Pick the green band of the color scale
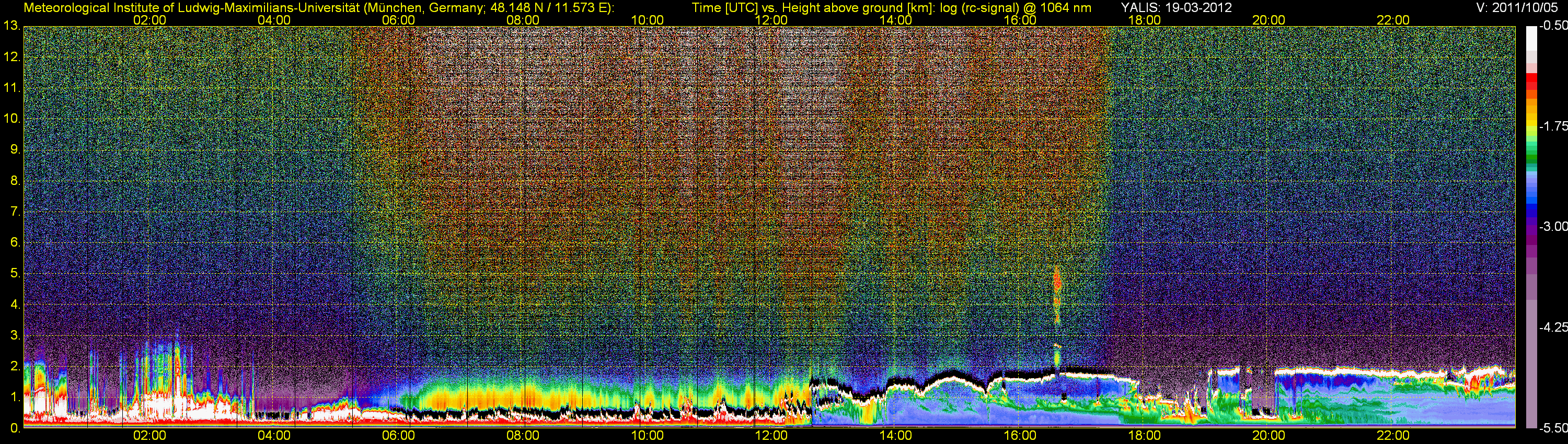Screen dimensions: 1568x444 click(x=1531, y=157)
